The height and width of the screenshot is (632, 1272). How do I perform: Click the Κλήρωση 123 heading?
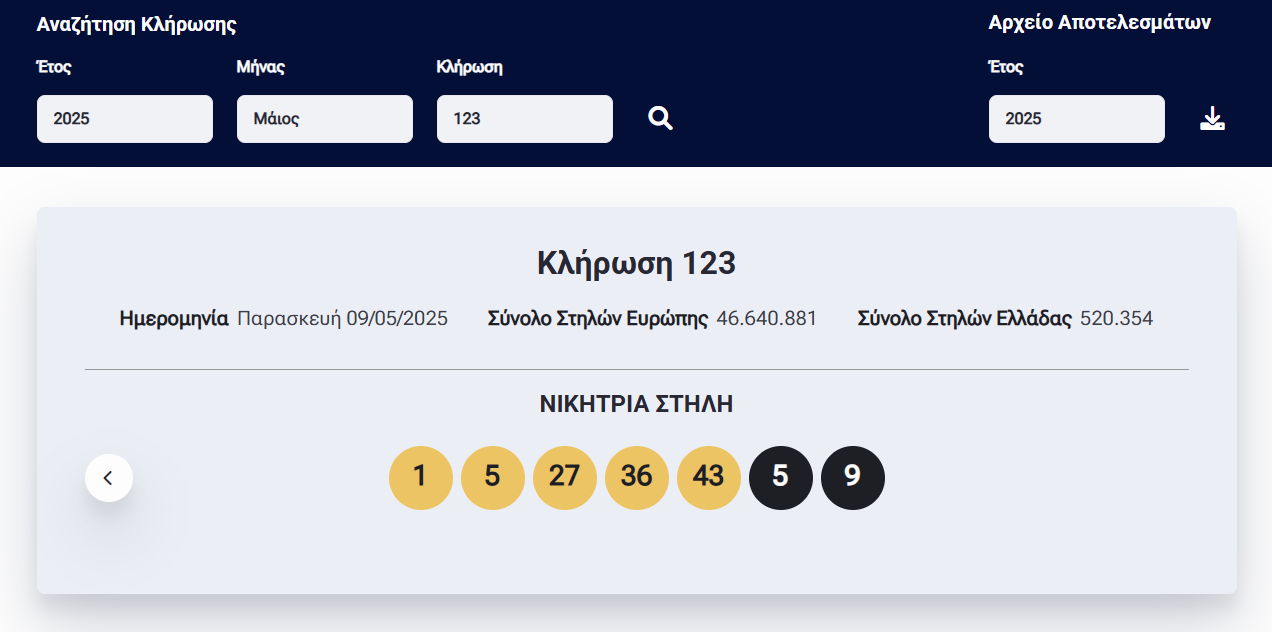tap(636, 264)
